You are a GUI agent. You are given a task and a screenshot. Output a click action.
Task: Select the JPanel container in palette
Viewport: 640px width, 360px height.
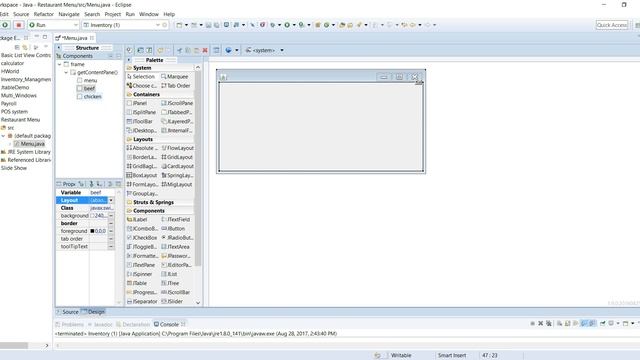click(137, 103)
